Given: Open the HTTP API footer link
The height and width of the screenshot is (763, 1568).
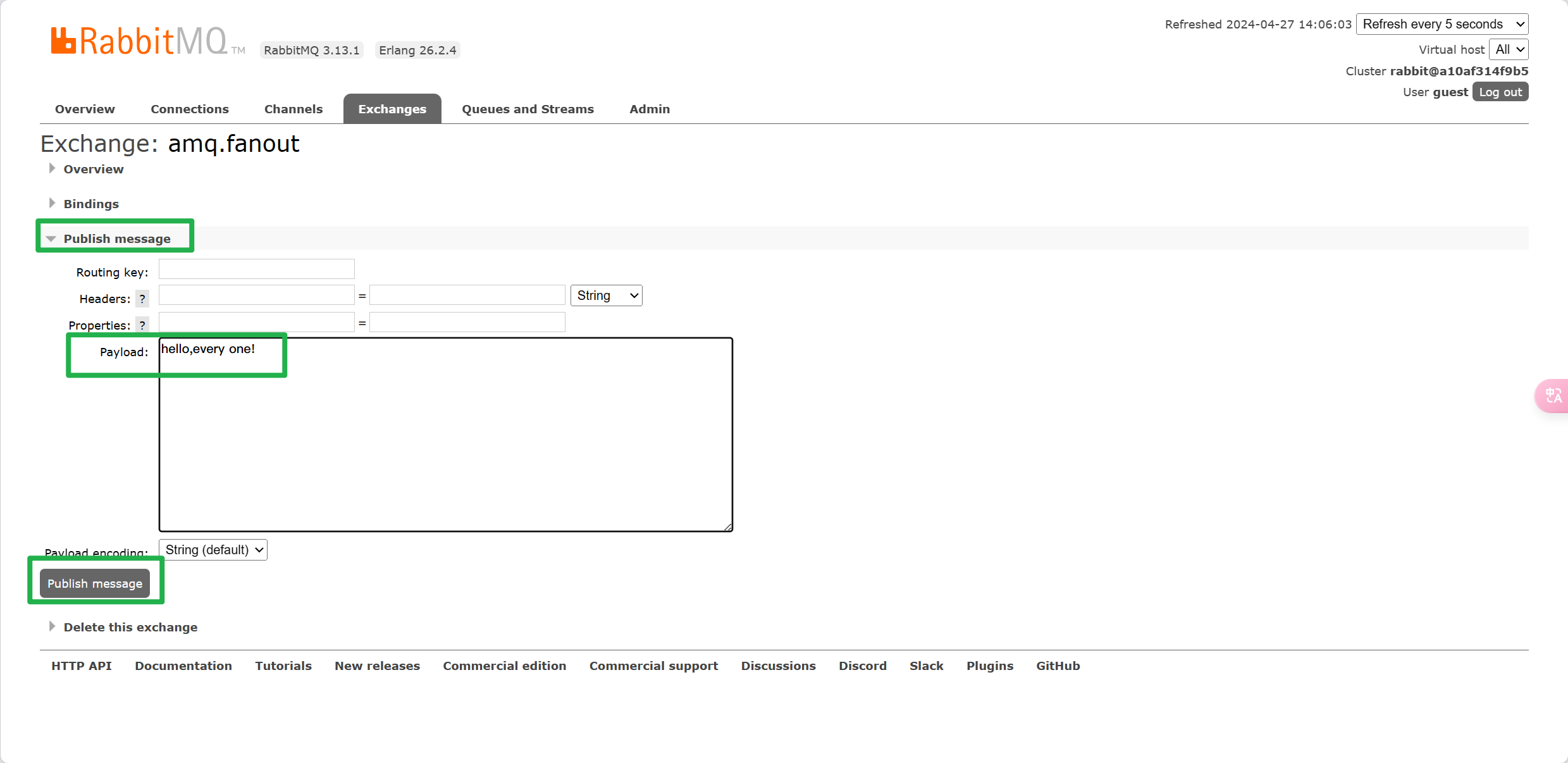Looking at the screenshot, I should pyautogui.click(x=82, y=666).
